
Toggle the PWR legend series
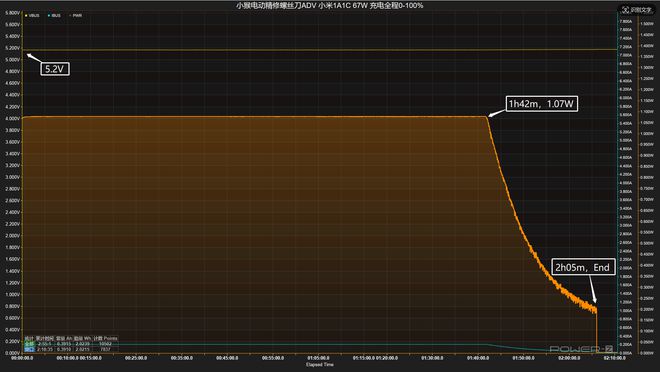click(x=75, y=16)
